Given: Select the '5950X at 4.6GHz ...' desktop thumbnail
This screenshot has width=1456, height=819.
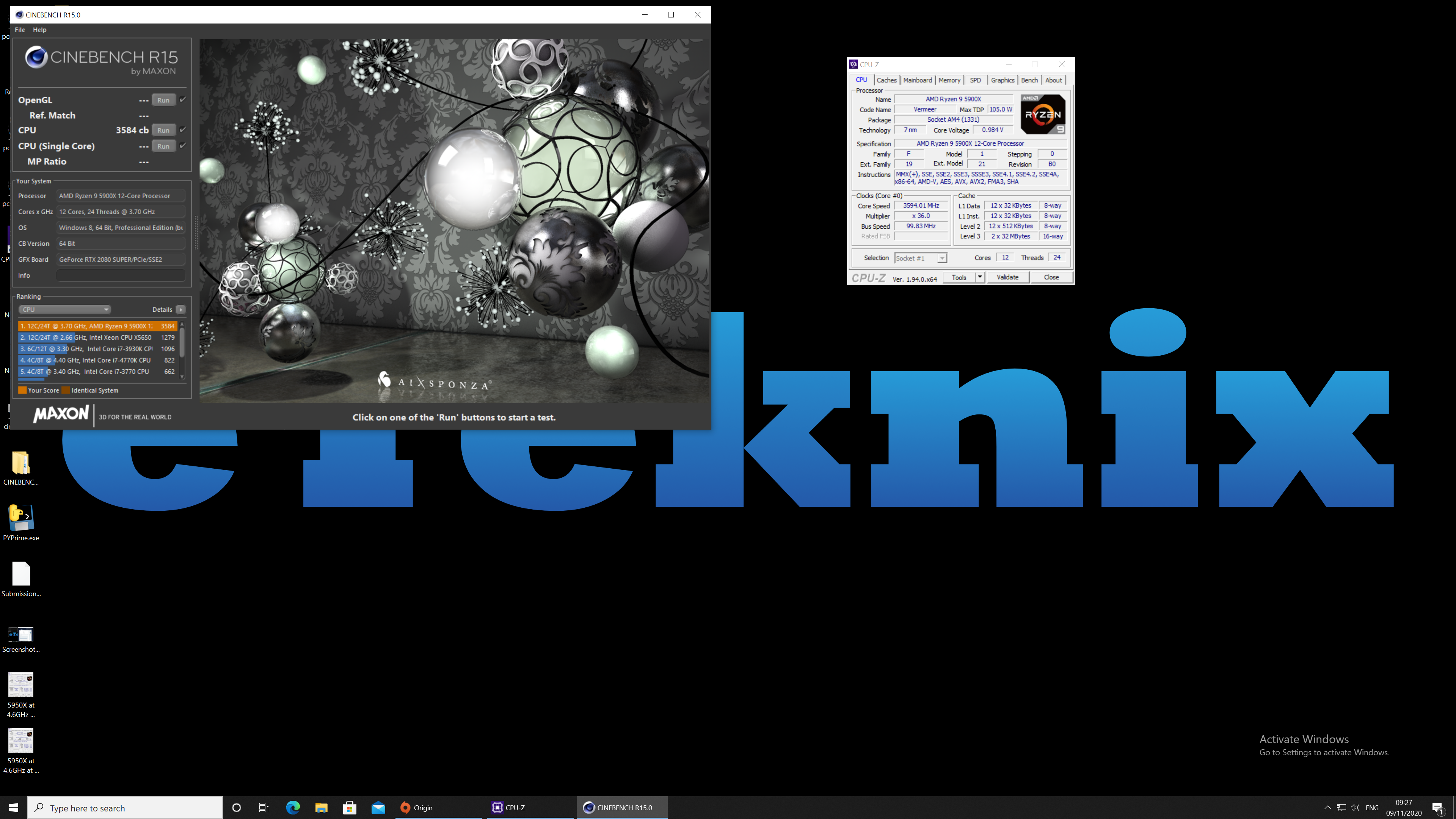Looking at the screenshot, I should (21, 695).
